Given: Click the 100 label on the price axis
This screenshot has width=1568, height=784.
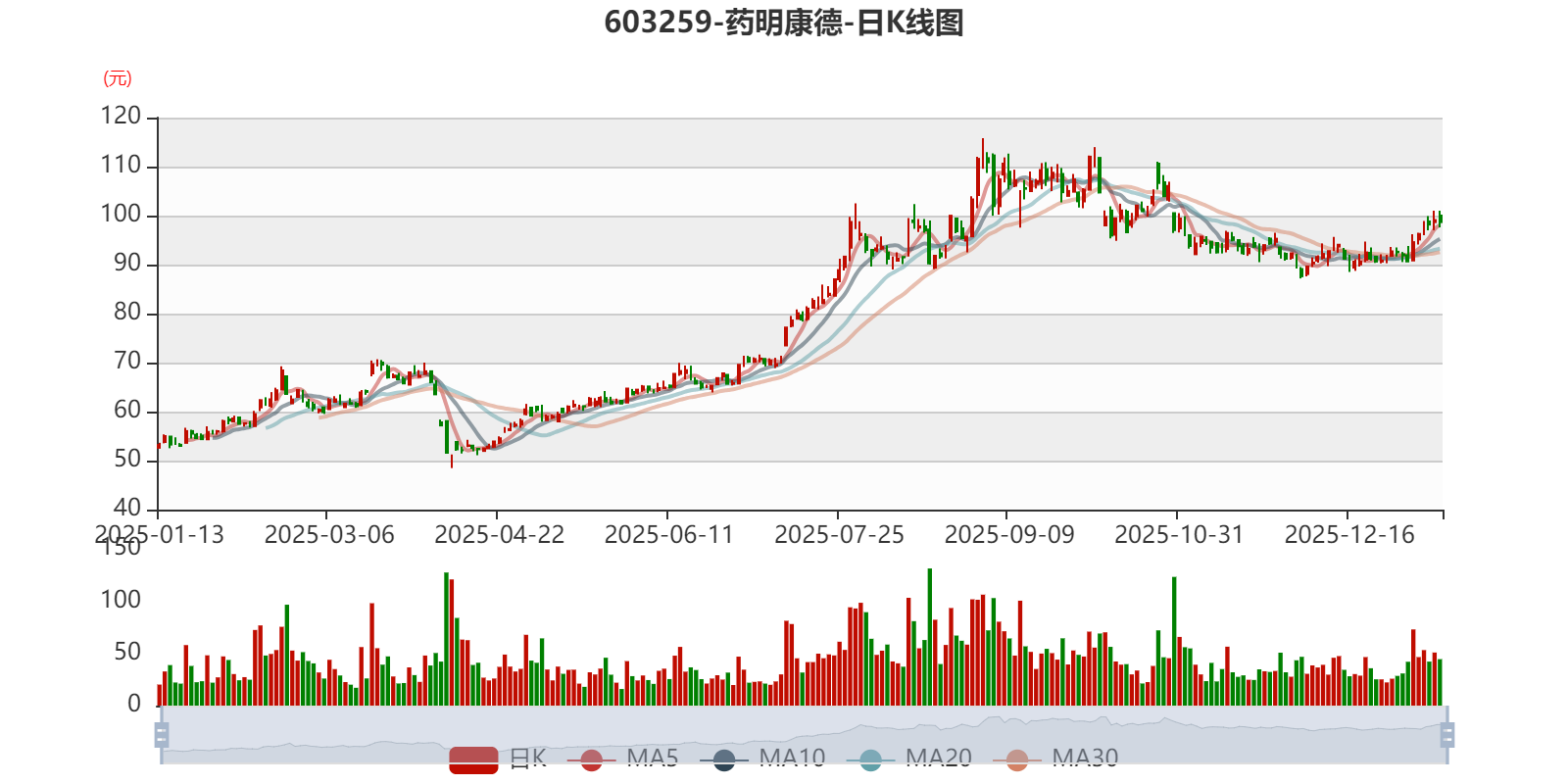Looking at the screenshot, I should pyautogui.click(x=121, y=214).
